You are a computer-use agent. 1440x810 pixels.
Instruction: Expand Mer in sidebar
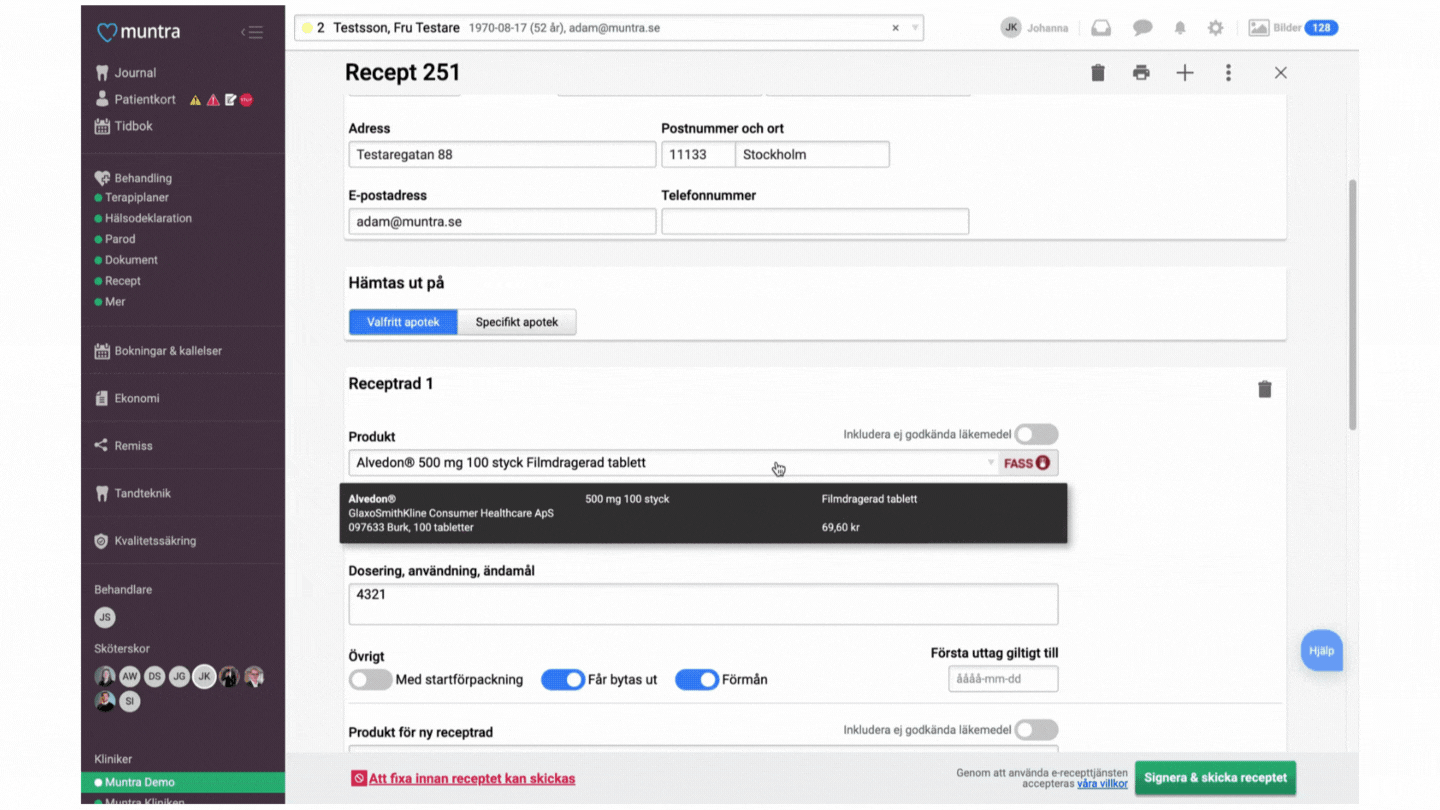point(115,302)
